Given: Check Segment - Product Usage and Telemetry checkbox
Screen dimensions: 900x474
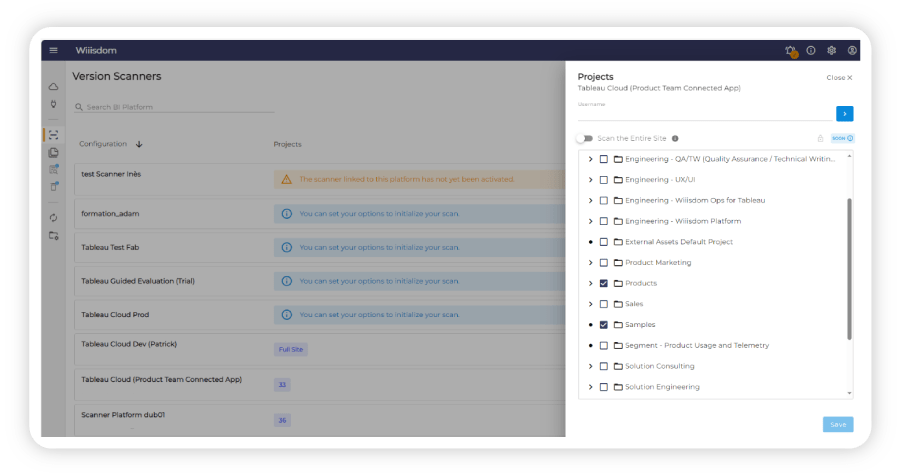Looking at the screenshot, I should pyautogui.click(x=604, y=345).
